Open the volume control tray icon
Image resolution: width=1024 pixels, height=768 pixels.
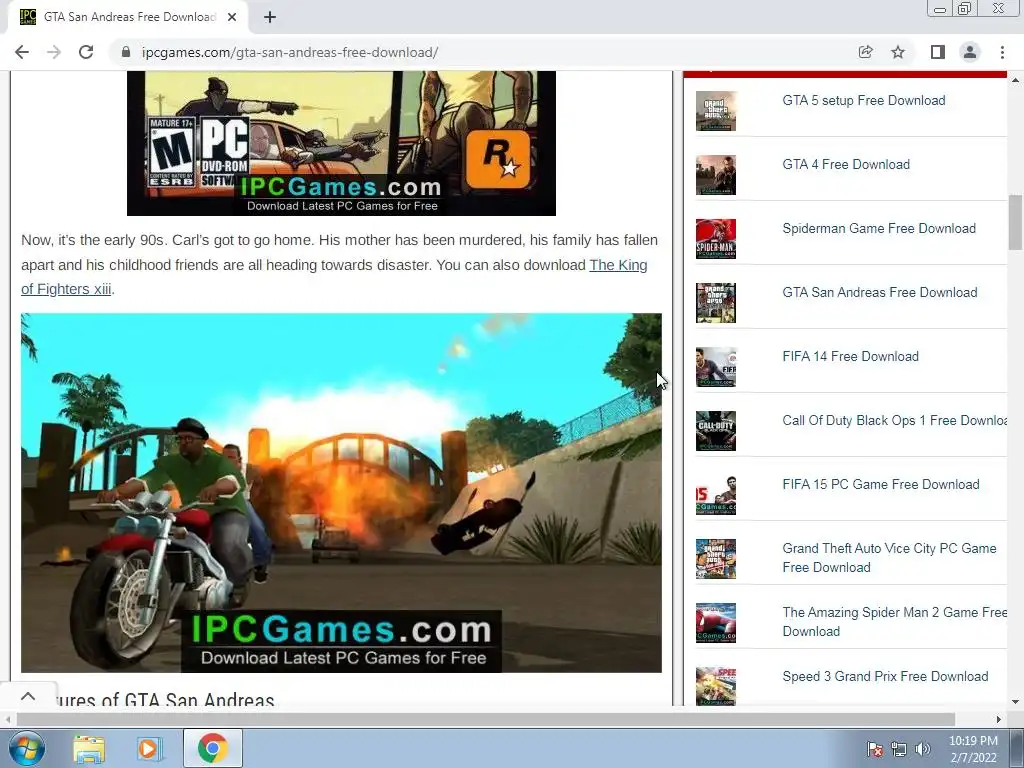(x=922, y=749)
